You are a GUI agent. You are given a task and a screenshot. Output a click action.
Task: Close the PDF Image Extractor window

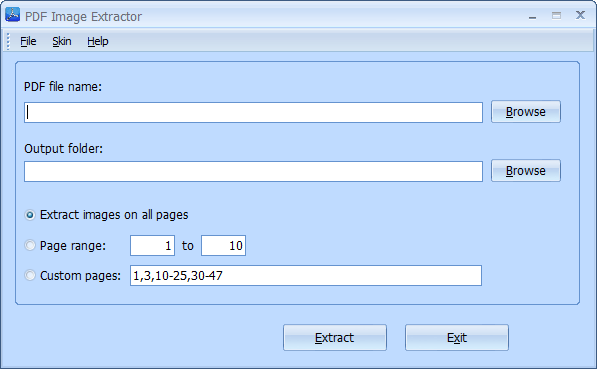(x=580, y=15)
